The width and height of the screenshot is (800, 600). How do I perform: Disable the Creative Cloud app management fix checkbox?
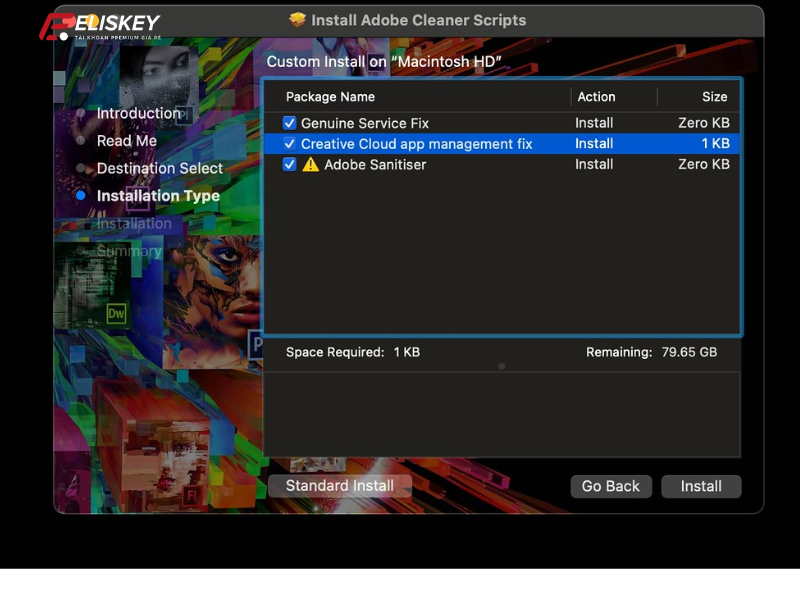(290, 143)
